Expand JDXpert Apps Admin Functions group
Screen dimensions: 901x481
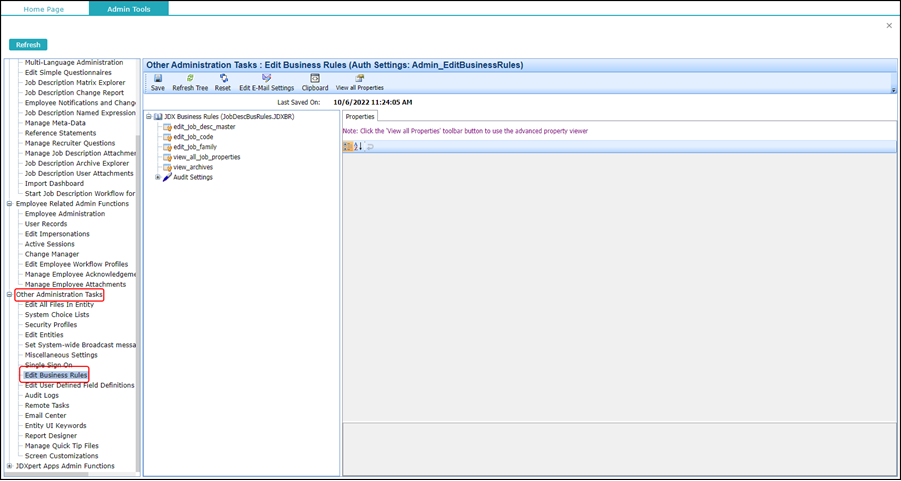9,466
